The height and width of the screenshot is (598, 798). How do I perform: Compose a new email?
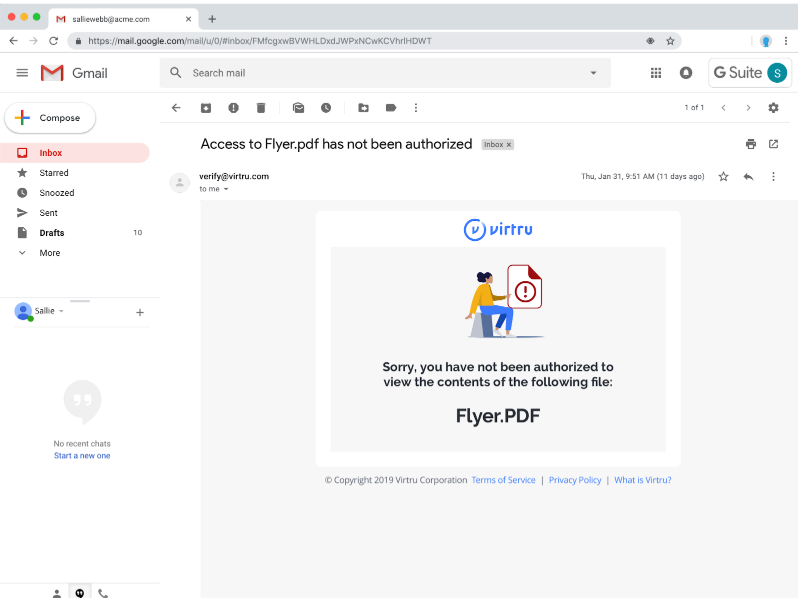coord(50,118)
